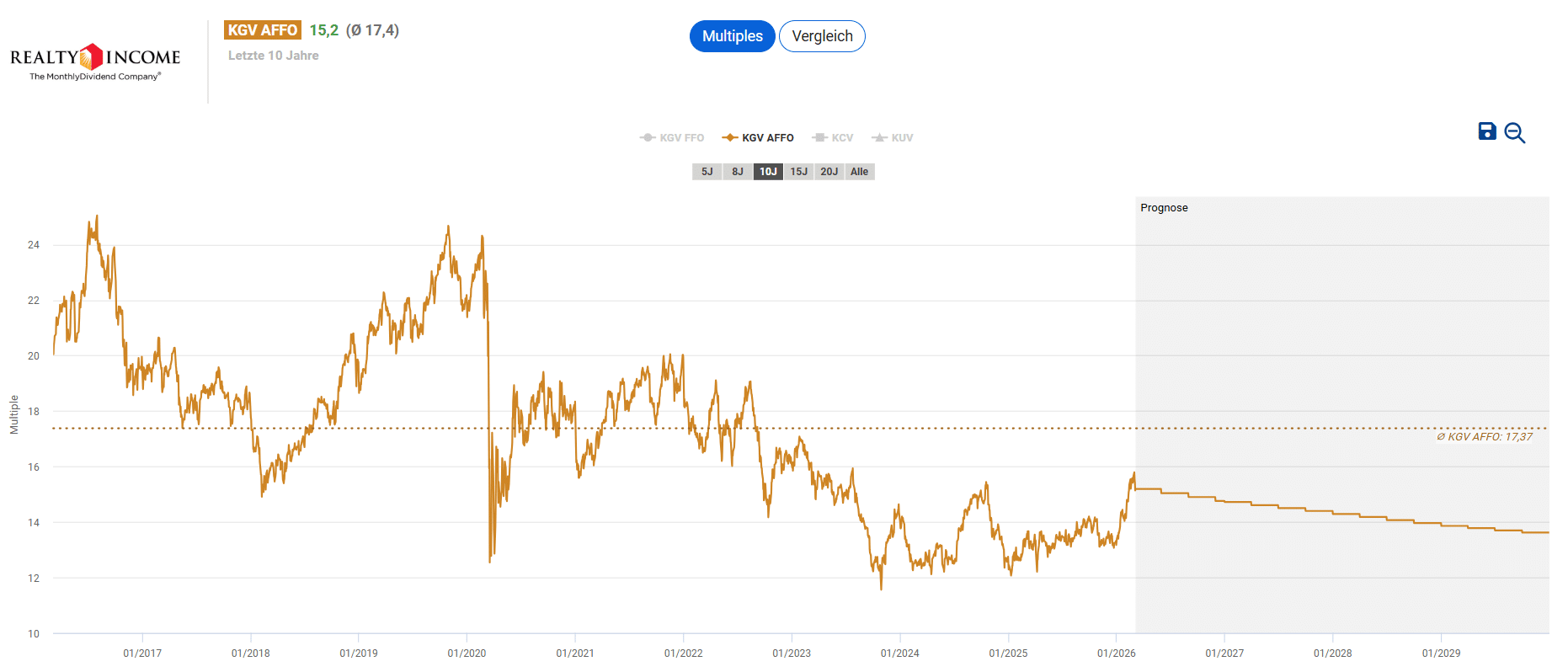Open the Multiples tab
1568x672 pixels.
pyautogui.click(x=732, y=36)
